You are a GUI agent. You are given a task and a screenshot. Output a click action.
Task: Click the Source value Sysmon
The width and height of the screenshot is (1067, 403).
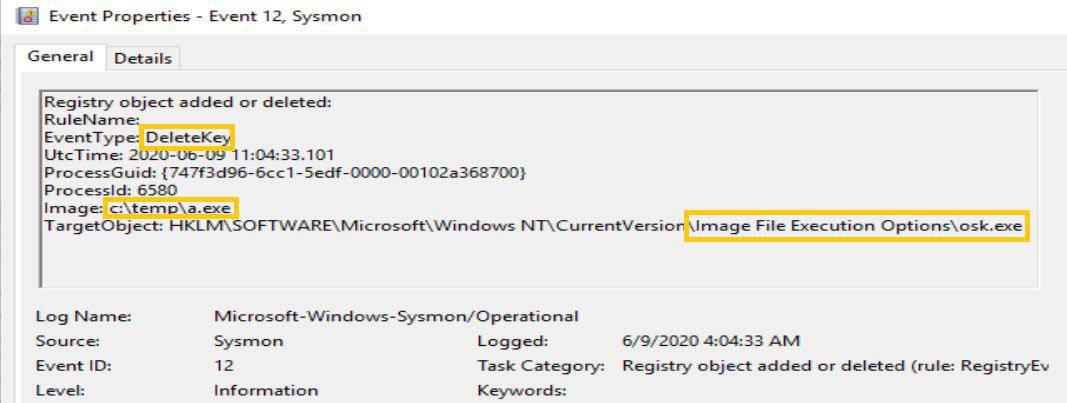[x=248, y=341]
